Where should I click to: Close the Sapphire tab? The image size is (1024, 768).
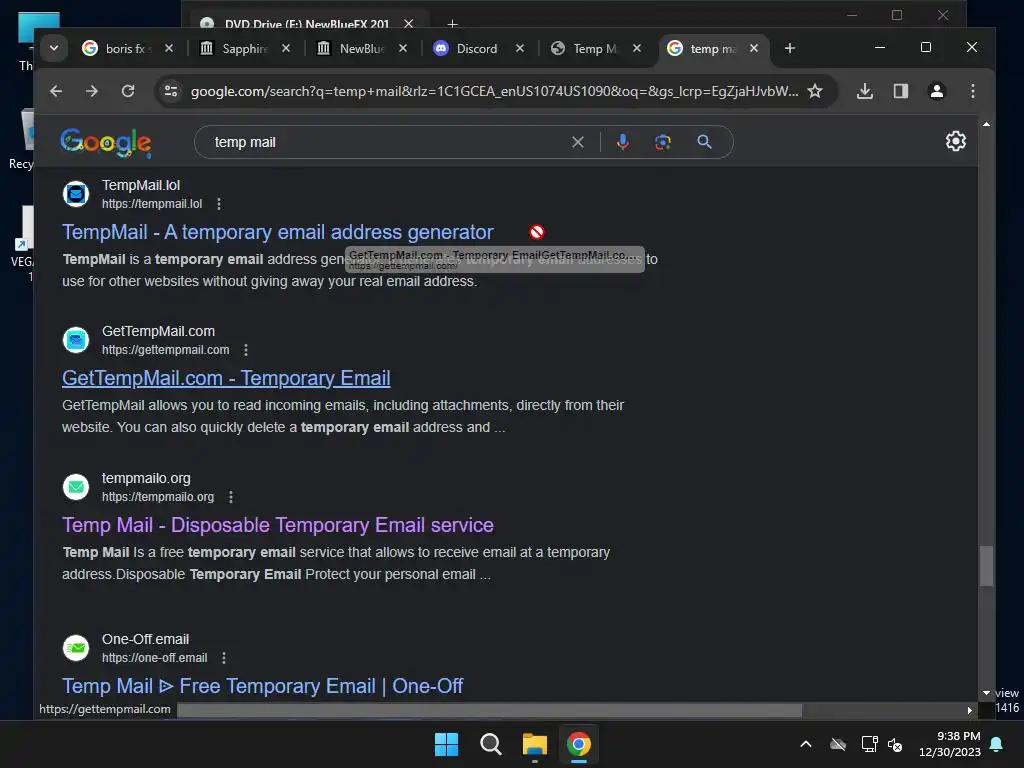(286, 48)
